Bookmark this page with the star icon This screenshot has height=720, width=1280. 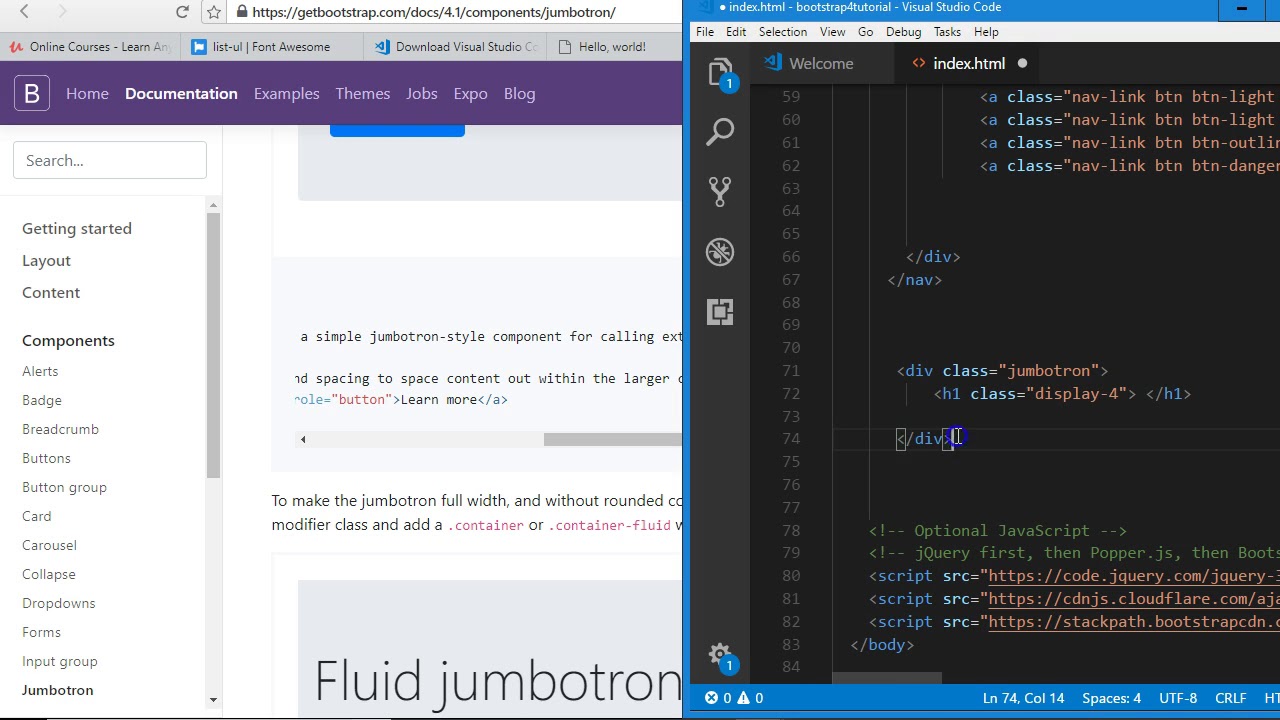(x=213, y=12)
